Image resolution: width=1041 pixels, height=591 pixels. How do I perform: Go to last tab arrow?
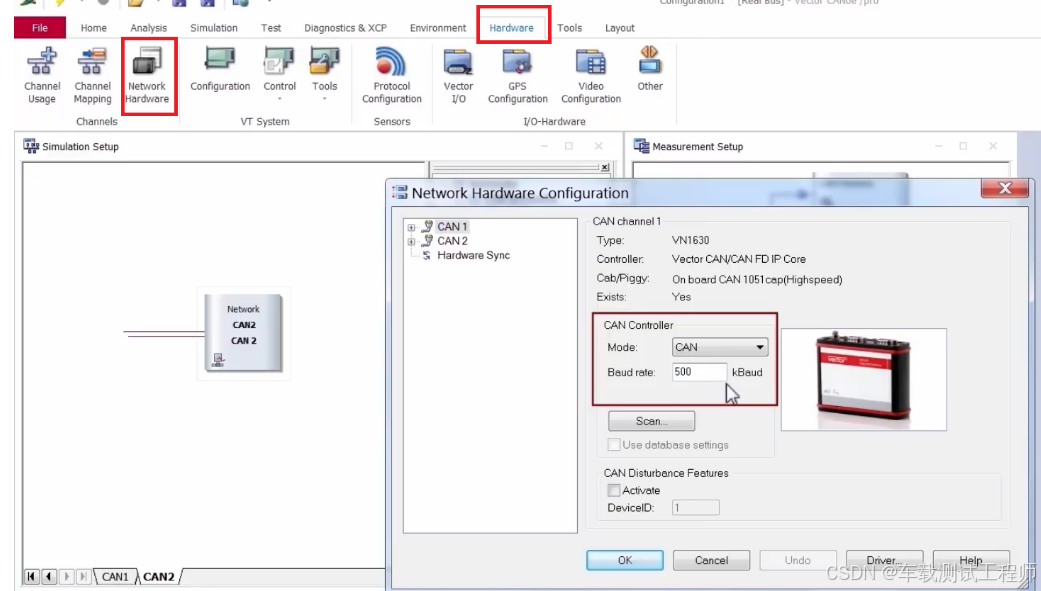coord(84,576)
